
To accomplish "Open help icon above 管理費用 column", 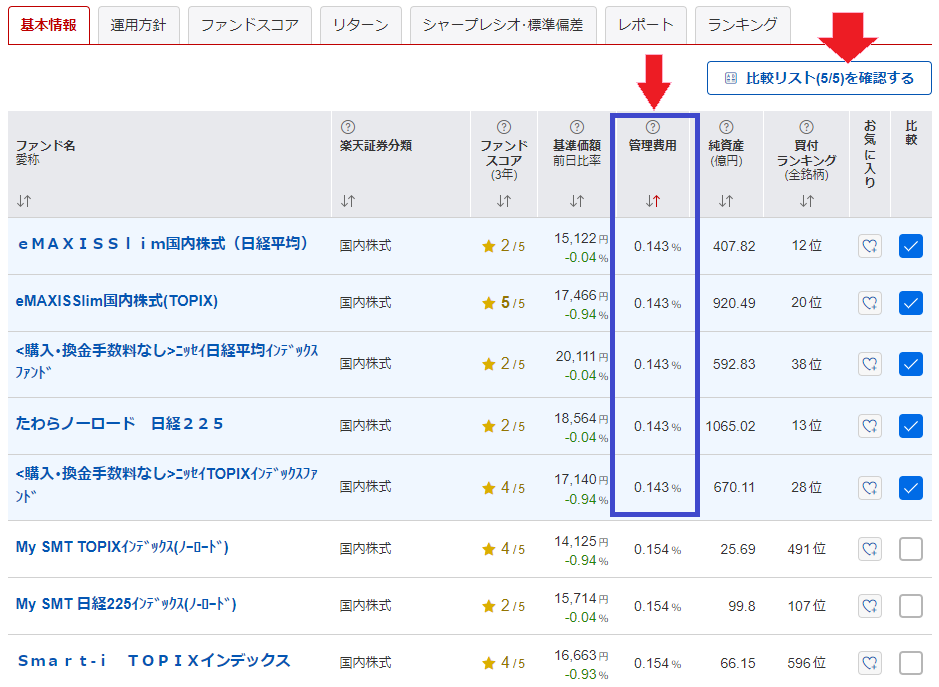I will tap(653, 127).
